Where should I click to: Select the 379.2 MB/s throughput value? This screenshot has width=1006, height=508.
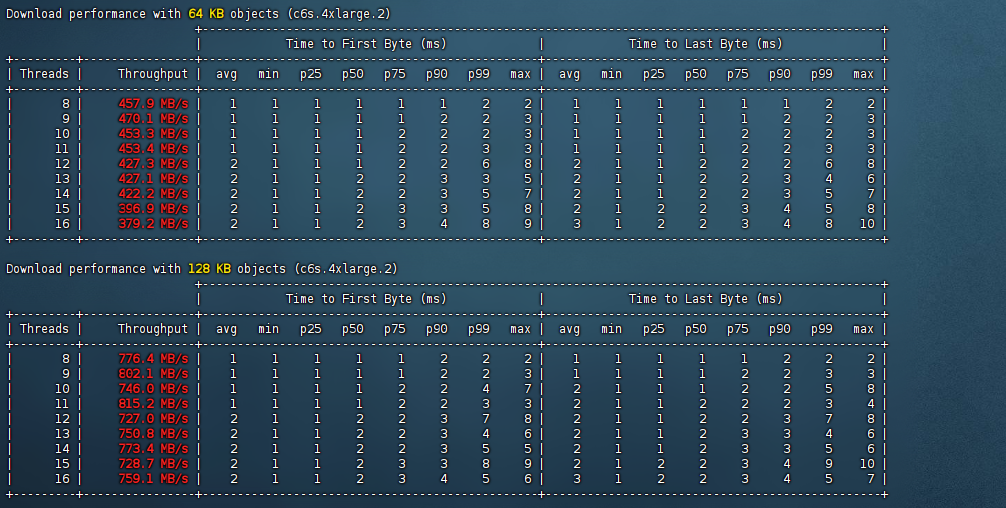tap(153, 224)
